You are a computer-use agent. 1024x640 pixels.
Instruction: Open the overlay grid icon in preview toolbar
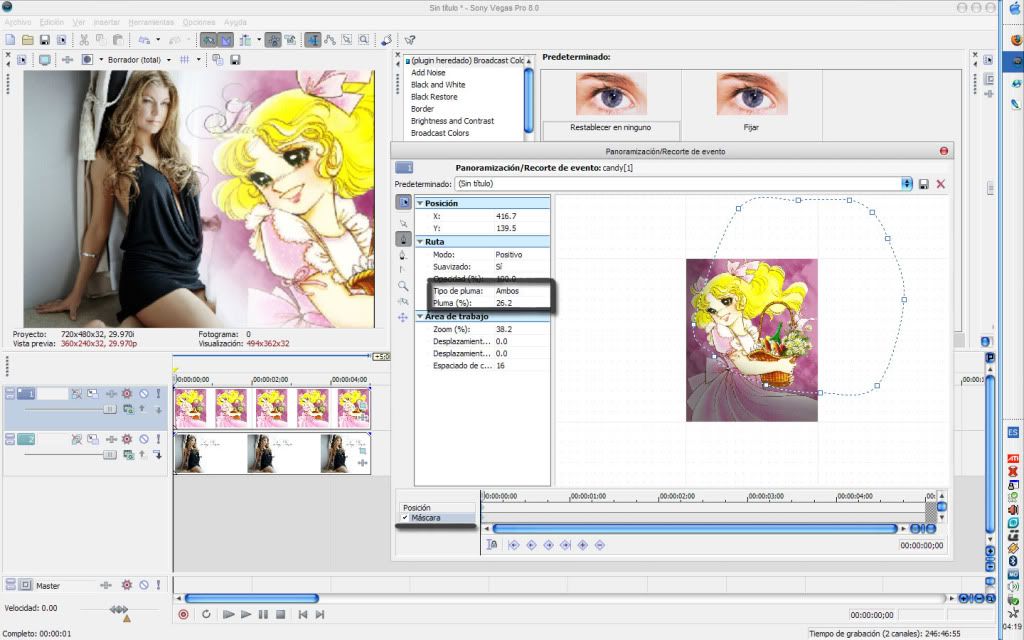tap(185, 59)
